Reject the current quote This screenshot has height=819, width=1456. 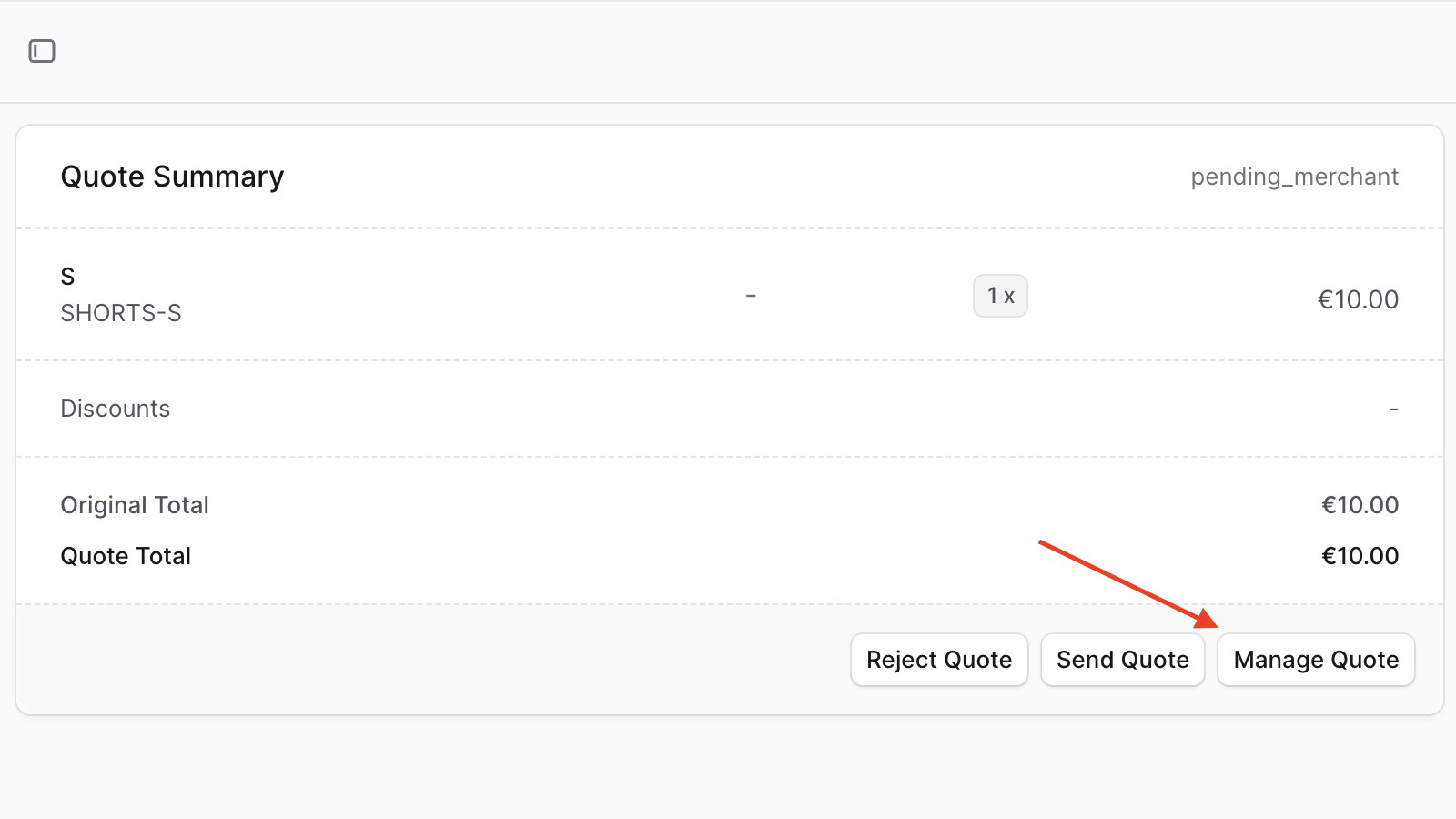pyautogui.click(x=939, y=660)
